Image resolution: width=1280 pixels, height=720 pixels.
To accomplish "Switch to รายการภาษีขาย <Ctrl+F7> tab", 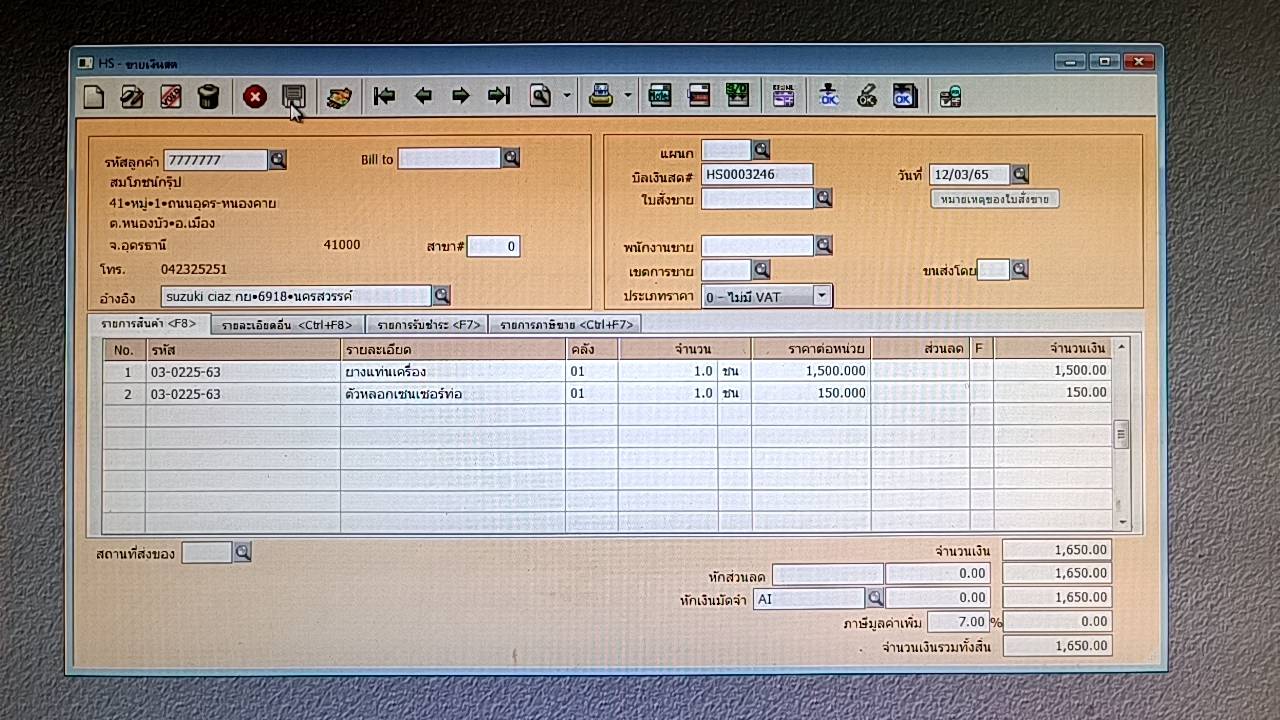I will (x=566, y=324).
